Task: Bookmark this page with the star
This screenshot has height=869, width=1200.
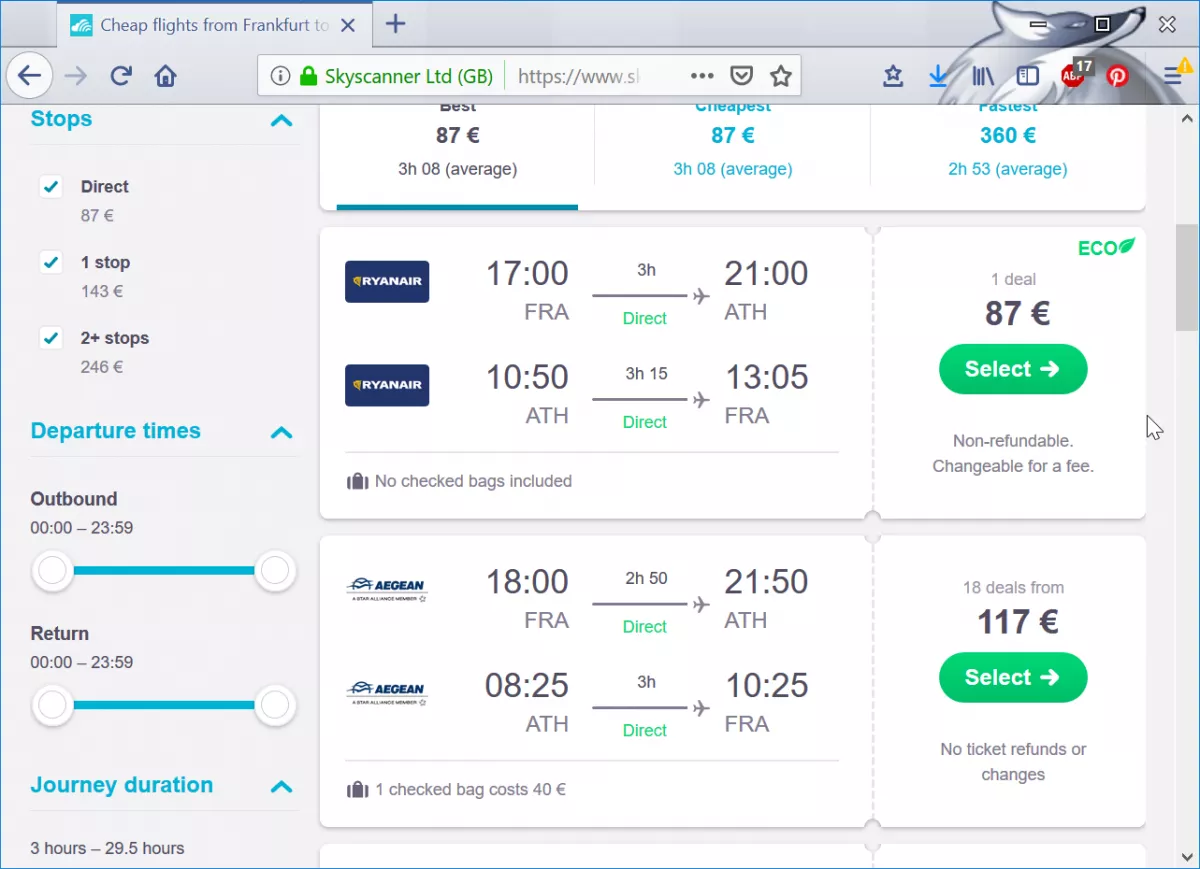Action: (781, 76)
